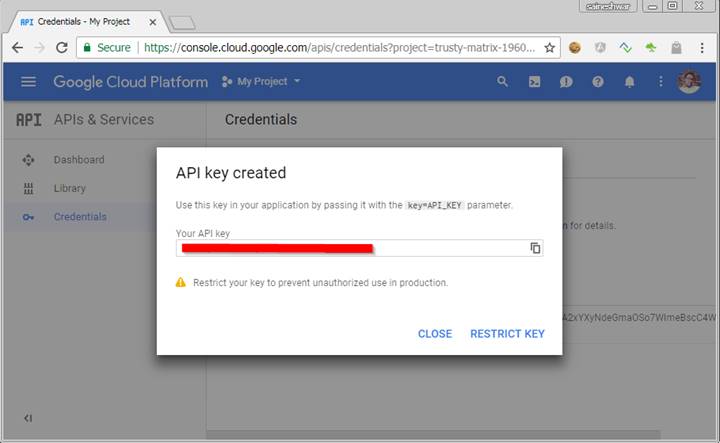Open the header three-dot utilities menu
Screen dimensions: 720x443
click(660, 82)
